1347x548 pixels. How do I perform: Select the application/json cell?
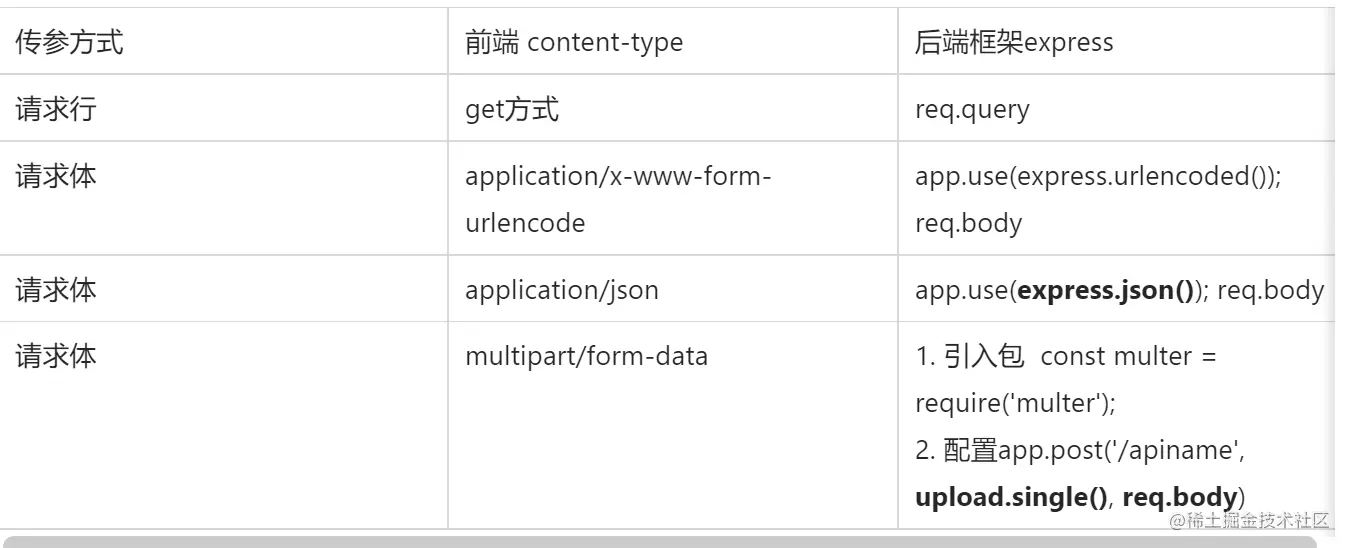click(x=562, y=291)
